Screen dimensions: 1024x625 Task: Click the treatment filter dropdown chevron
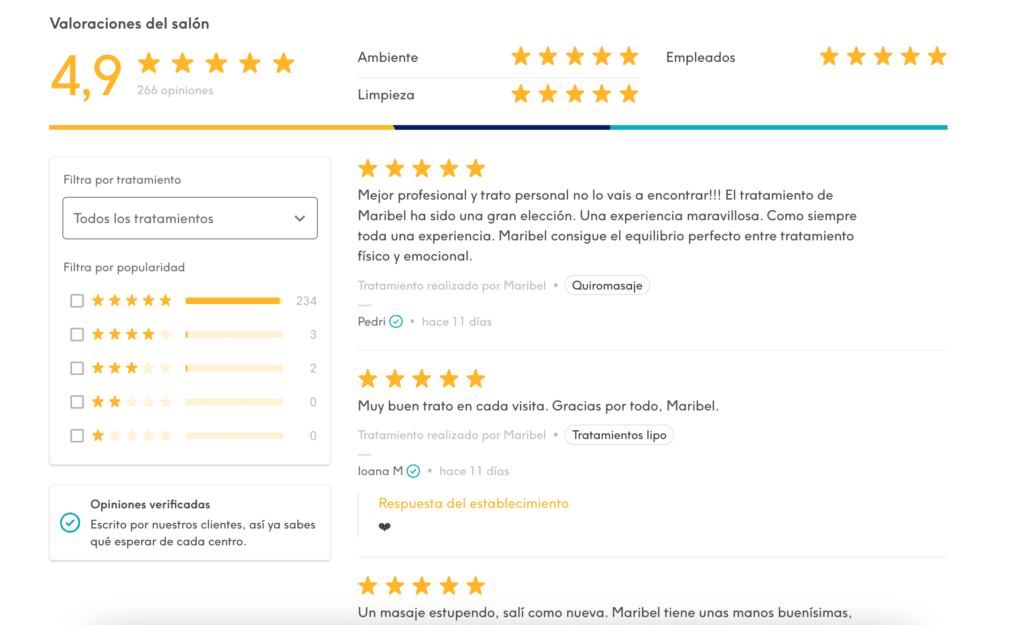(299, 219)
